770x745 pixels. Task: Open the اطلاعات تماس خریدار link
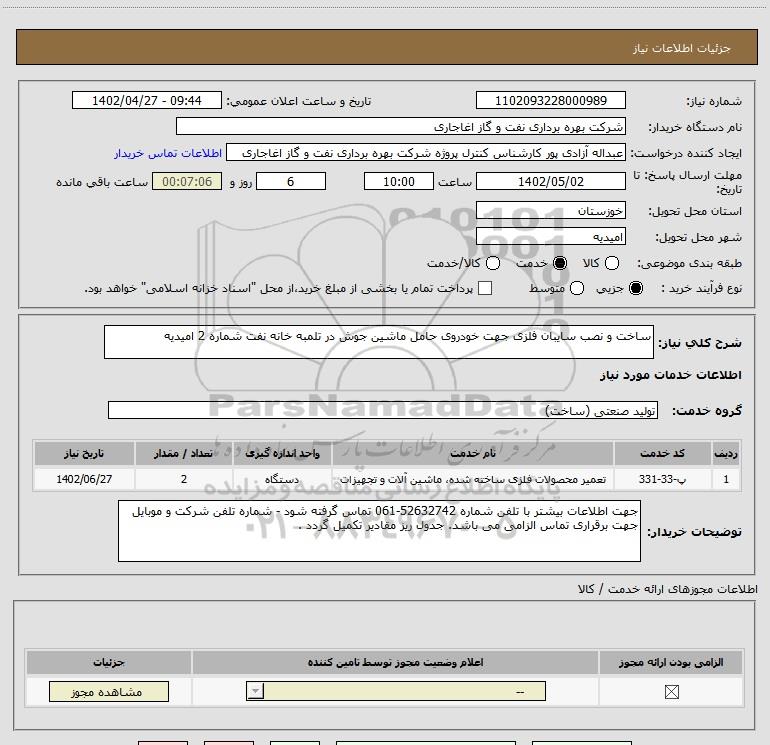click(168, 153)
